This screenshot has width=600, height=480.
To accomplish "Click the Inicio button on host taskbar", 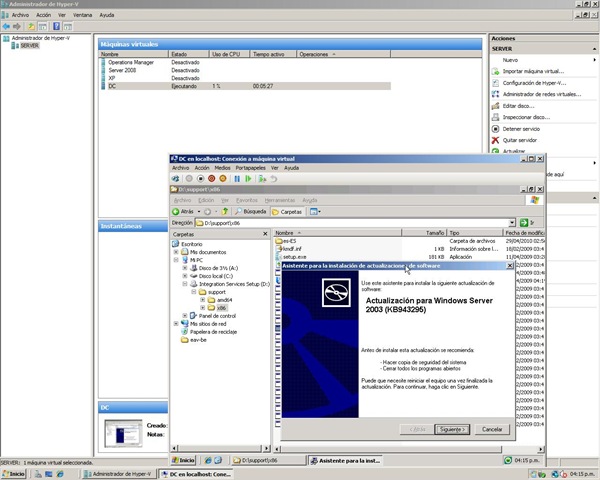I will point(13,474).
